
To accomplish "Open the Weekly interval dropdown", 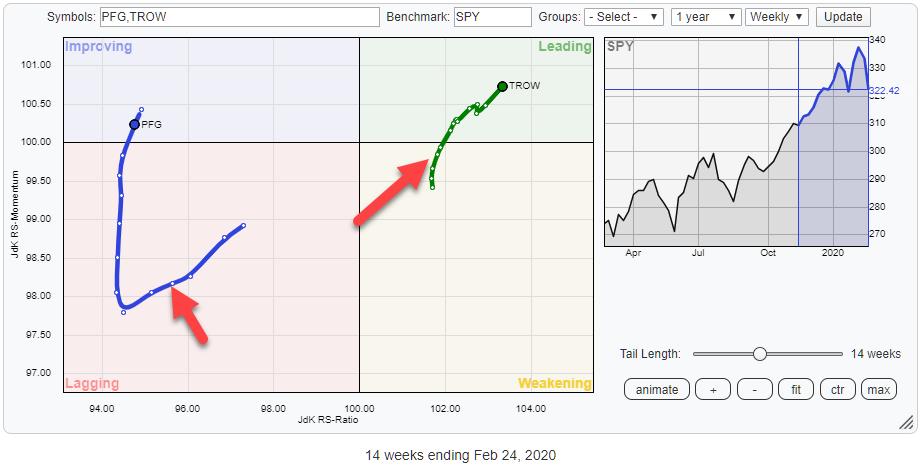I will 779,17.
